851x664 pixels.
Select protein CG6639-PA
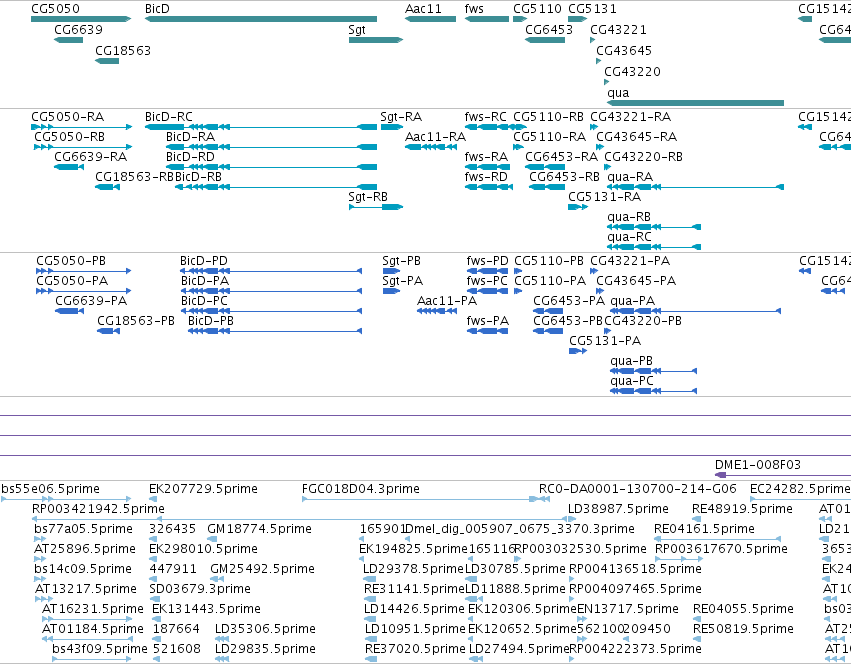tap(69, 311)
